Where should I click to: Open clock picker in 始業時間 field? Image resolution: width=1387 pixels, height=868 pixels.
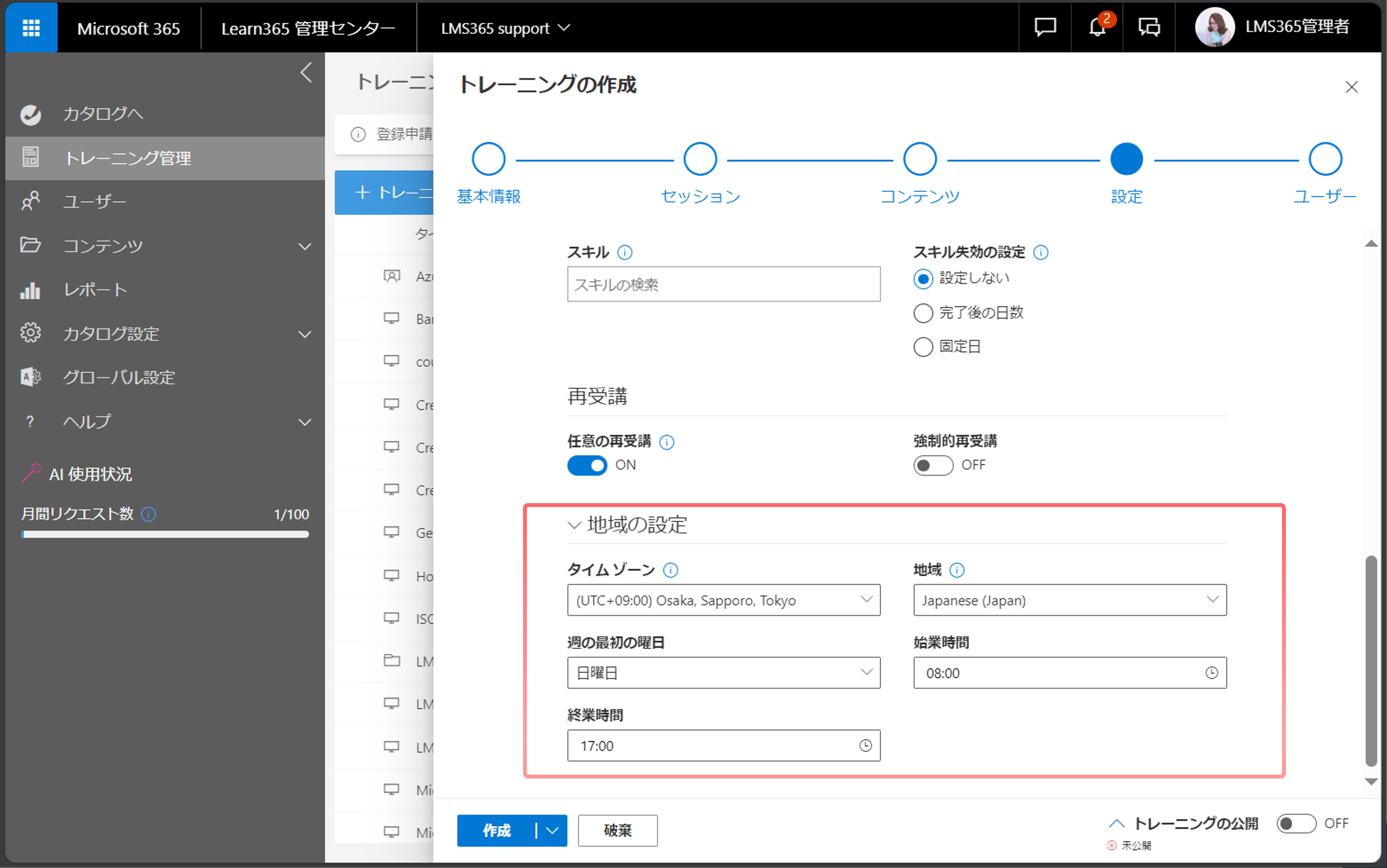pos(1211,673)
